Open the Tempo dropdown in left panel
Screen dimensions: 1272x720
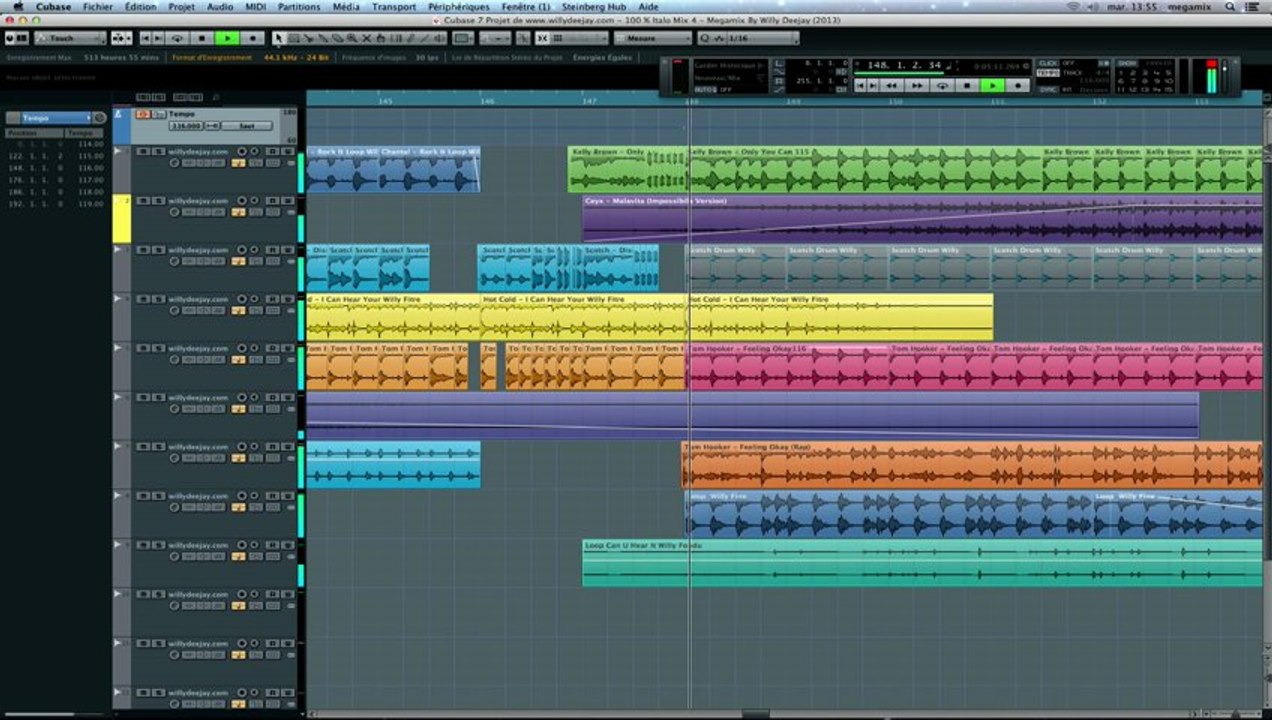56,118
